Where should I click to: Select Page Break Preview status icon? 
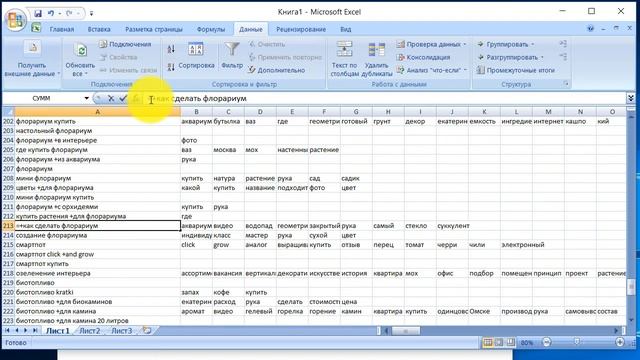click(x=510, y=342)
